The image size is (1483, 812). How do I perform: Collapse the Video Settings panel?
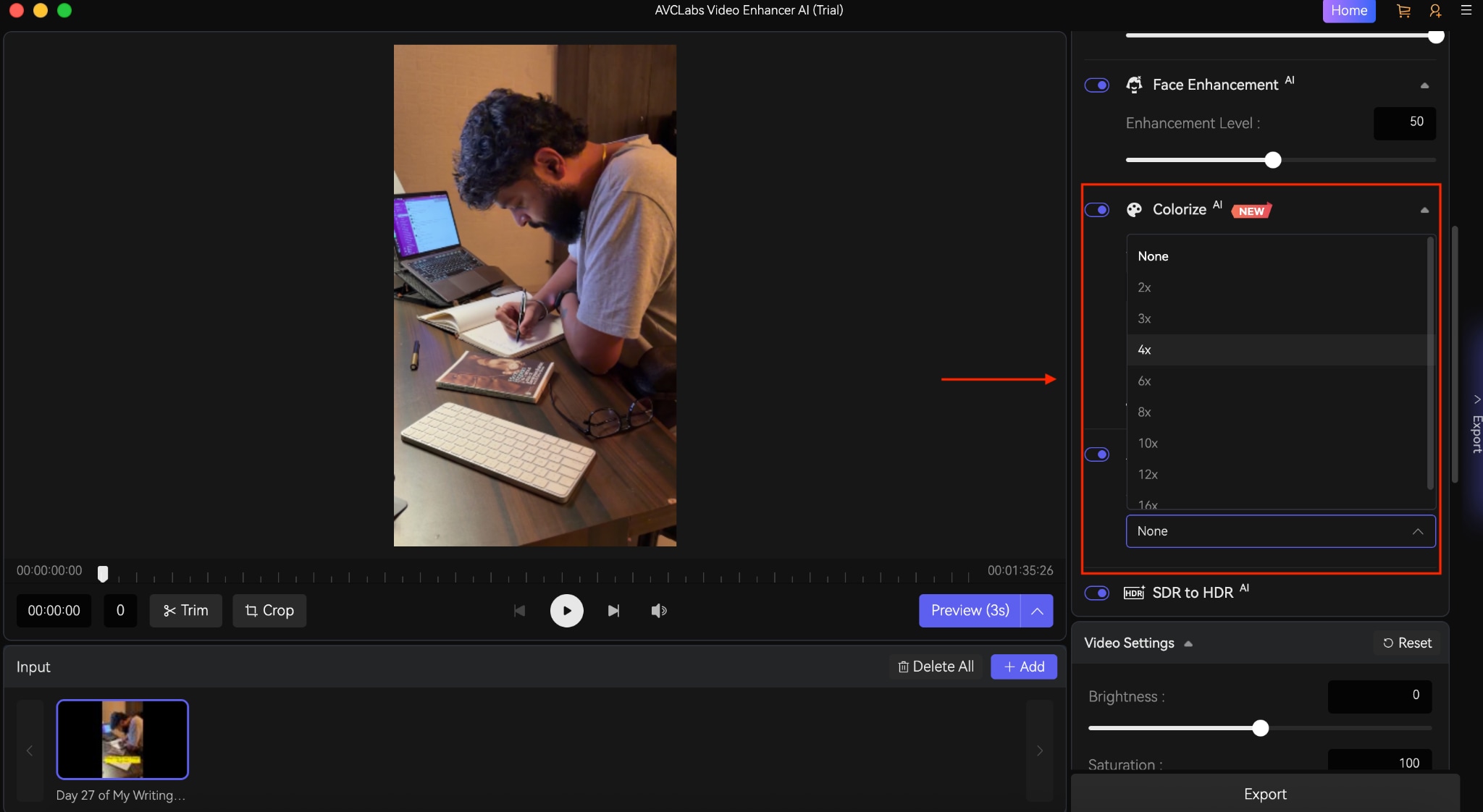[x=1188, y=643]
